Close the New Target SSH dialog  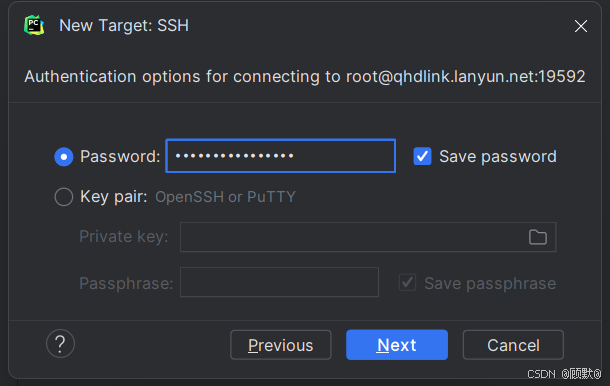point(580,26)
